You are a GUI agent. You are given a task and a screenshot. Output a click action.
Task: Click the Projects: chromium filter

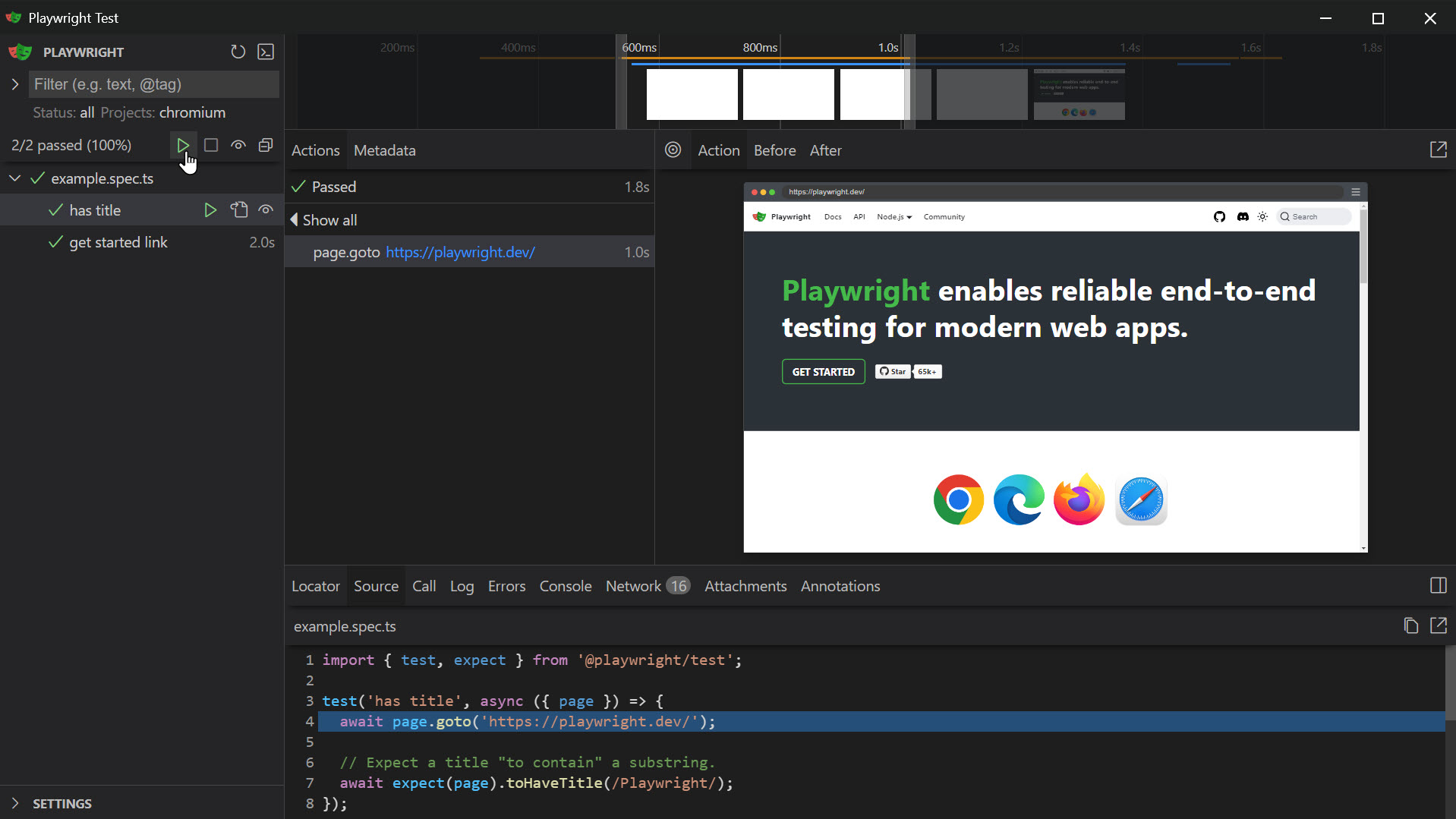163,112
